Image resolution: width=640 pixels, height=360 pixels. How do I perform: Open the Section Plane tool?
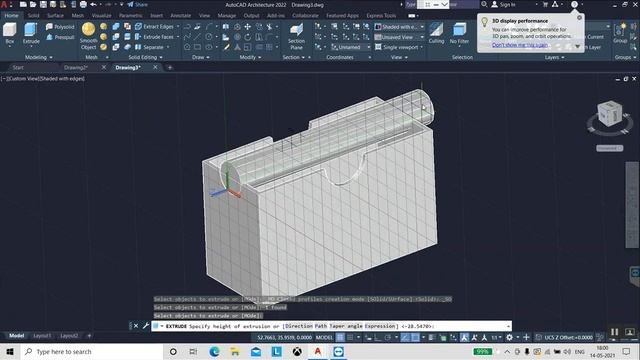pos(296,36)
